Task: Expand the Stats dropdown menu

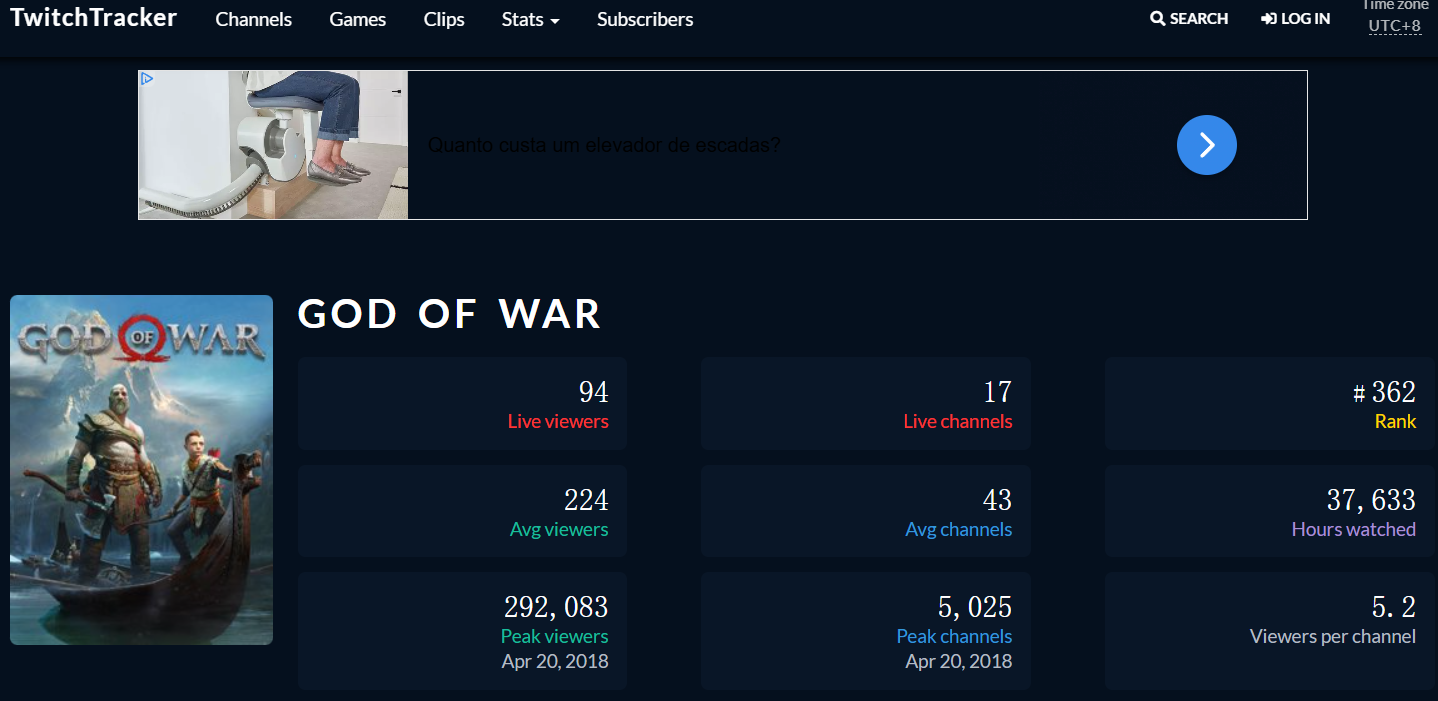Action: tap(530, 20)
